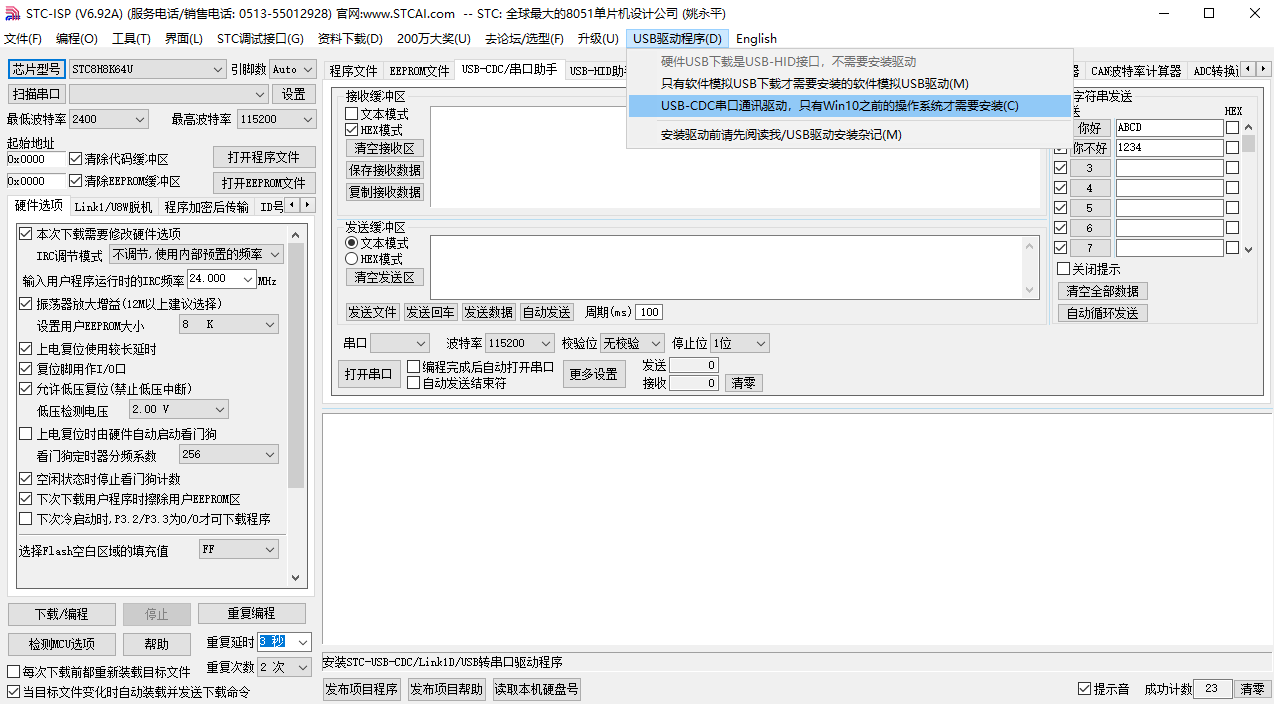The height and width of the screenshot is (704, 1274).
Task: Open the 重复次数 dropdown
Action: point(285,667)
